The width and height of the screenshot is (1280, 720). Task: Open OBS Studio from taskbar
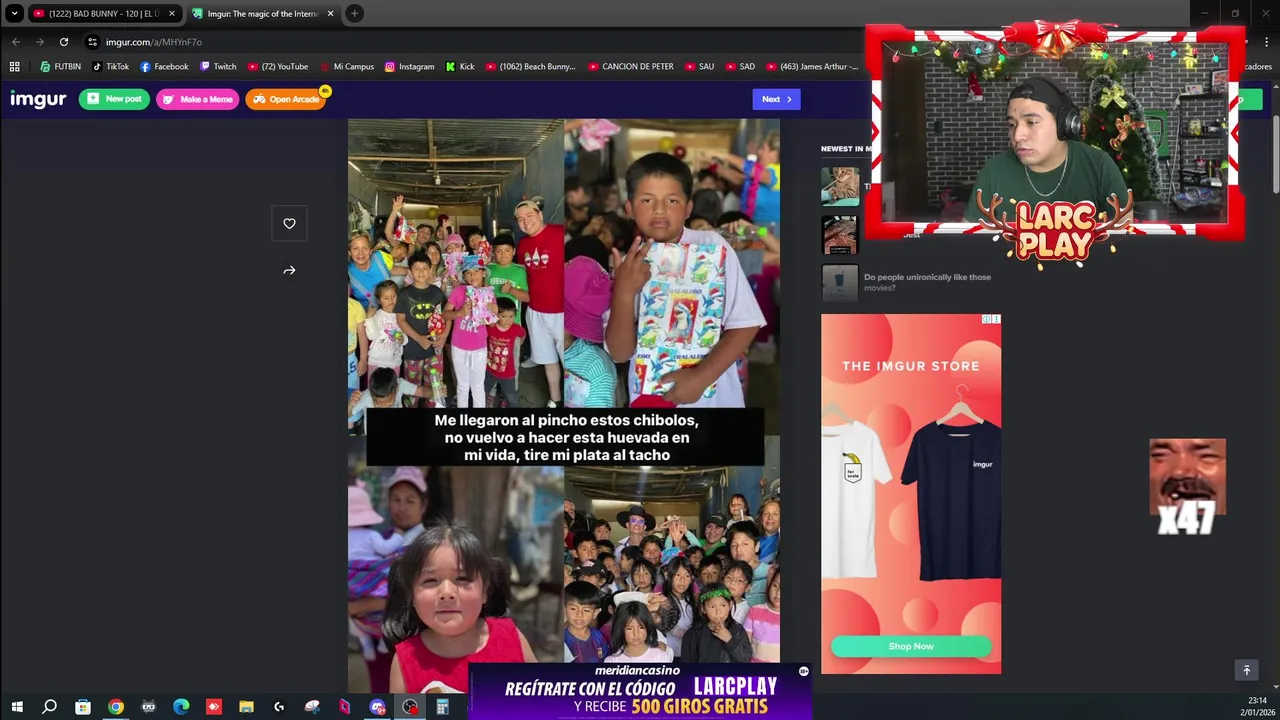pos(410,707)
